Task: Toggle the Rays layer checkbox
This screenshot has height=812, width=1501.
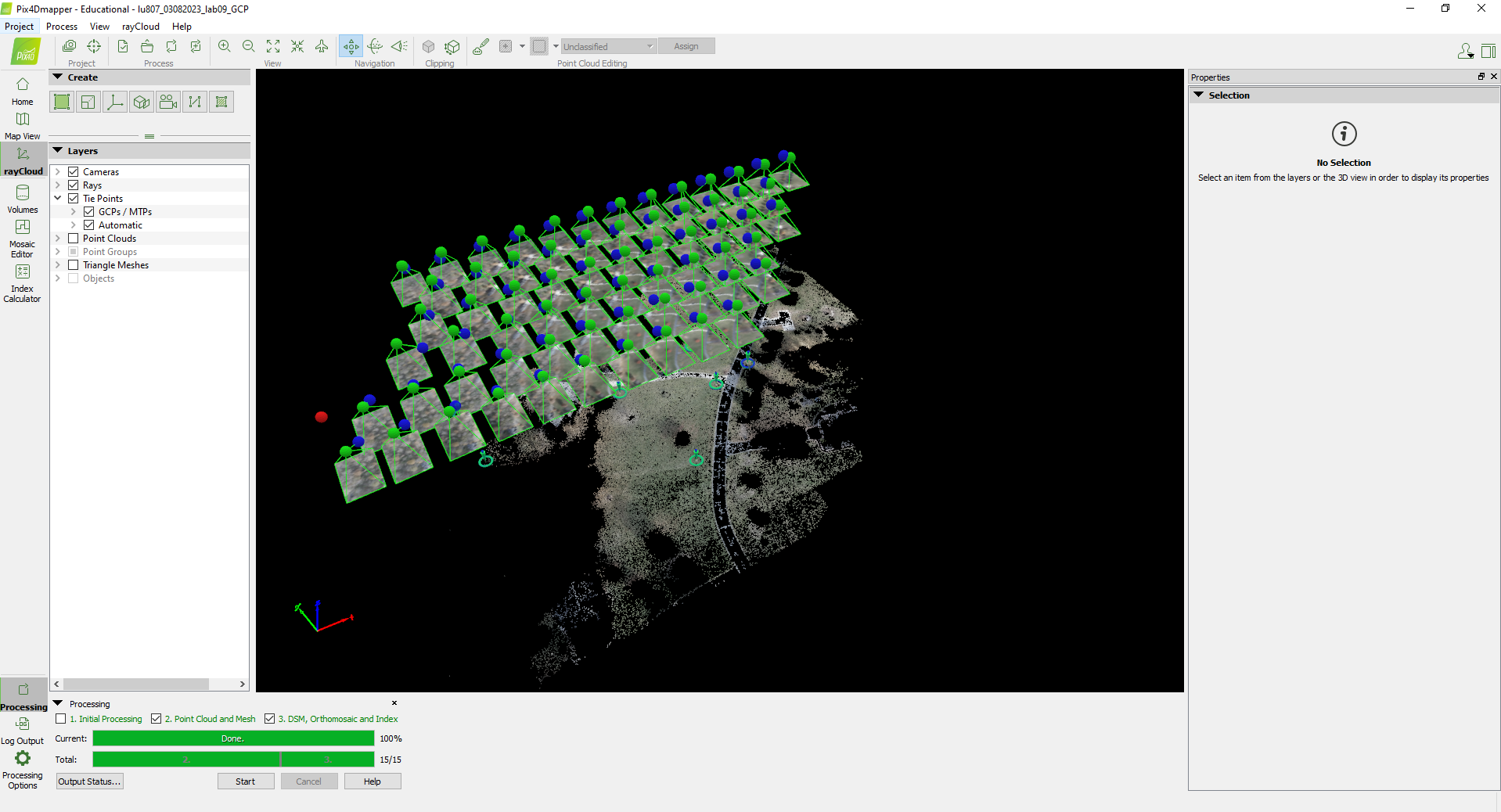Action: [x=74, y=185]
